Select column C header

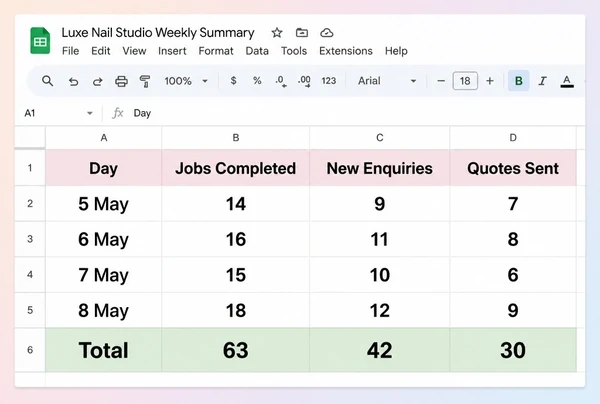coord(380,138)
